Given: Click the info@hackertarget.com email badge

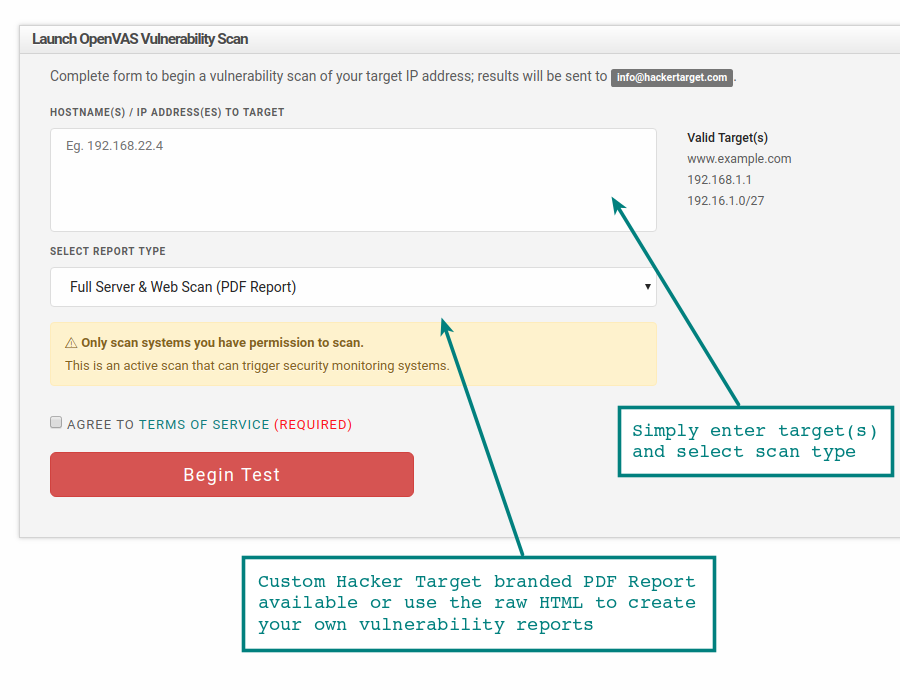Looking at the screenshot, I should point(672,77).
